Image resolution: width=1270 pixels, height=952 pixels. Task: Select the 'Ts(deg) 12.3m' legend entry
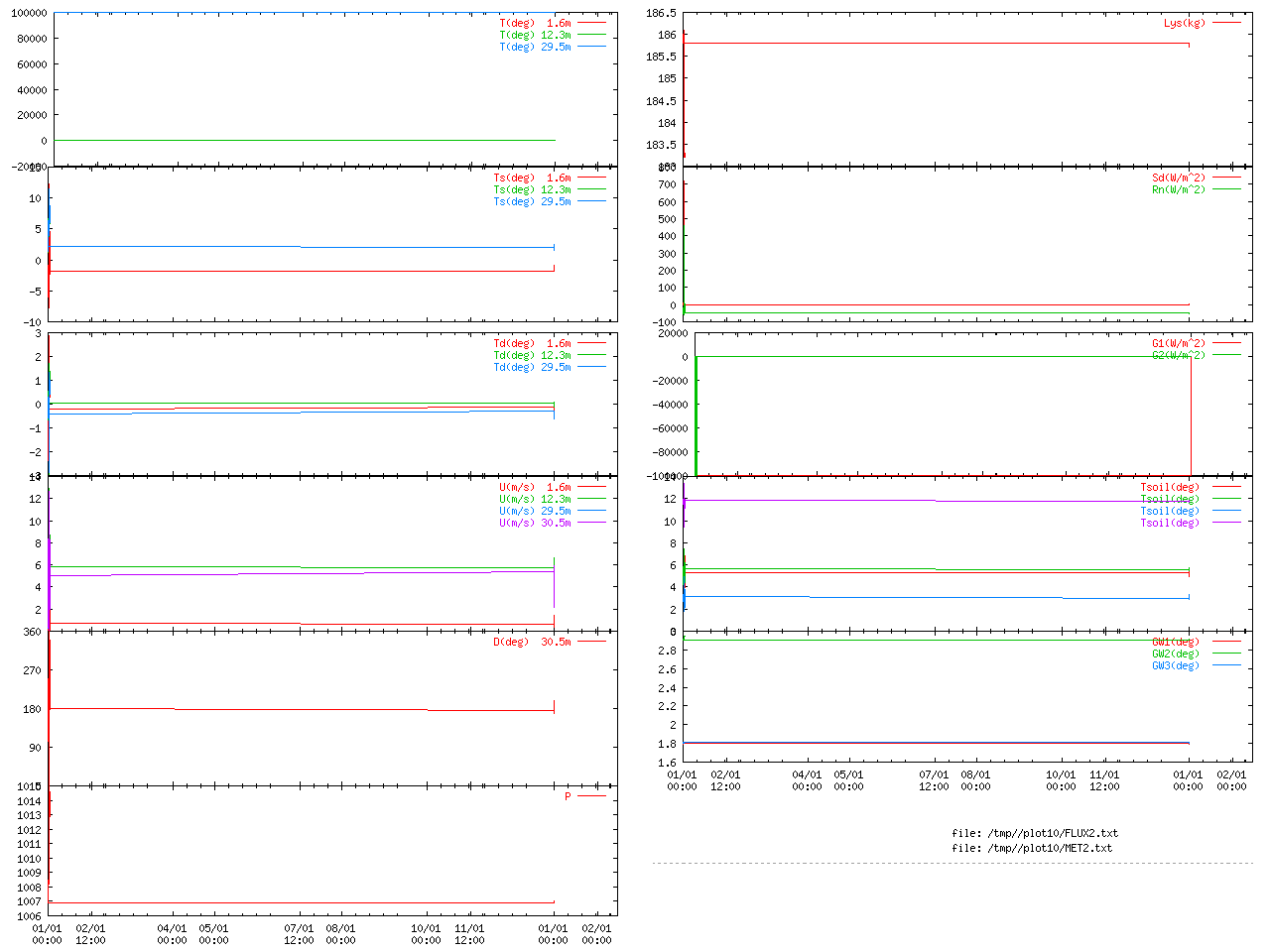tap(532, 190)
